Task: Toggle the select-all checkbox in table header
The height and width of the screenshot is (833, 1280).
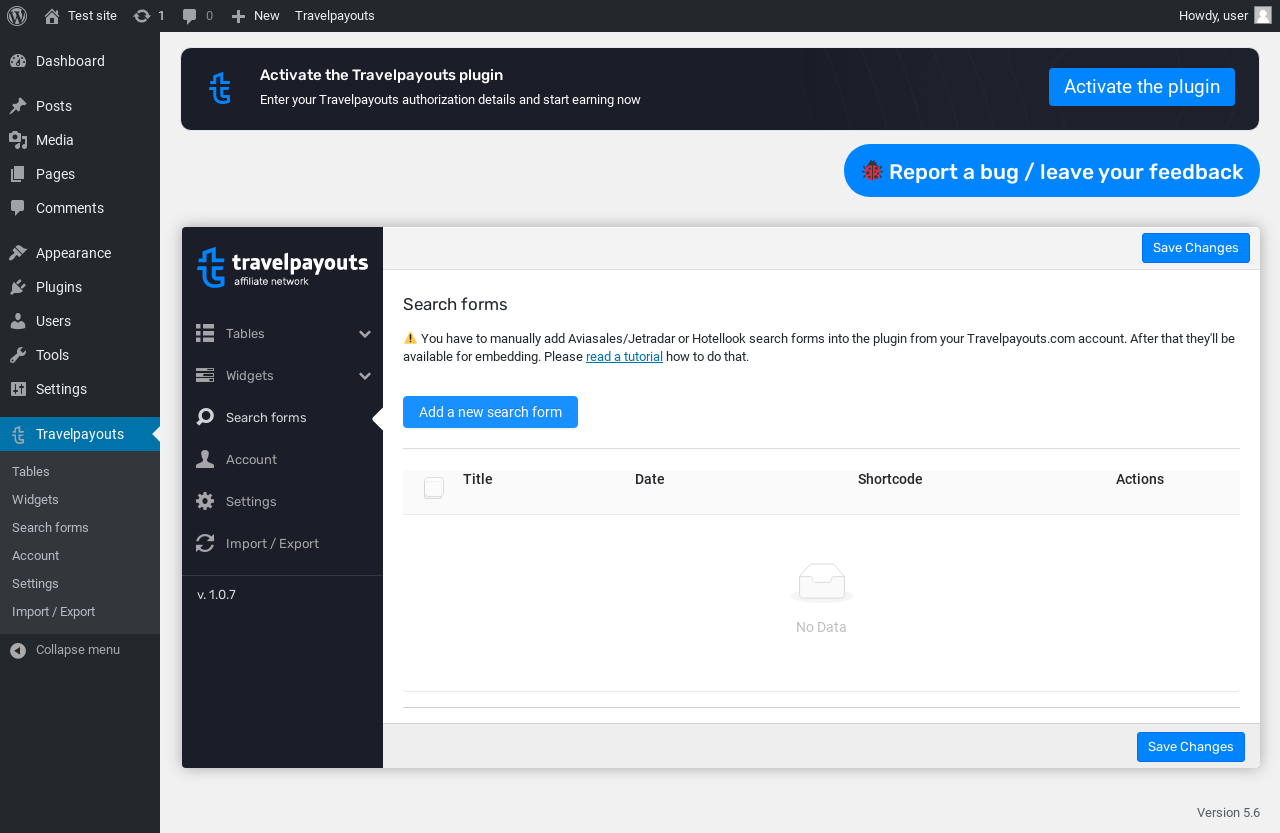Action: pos(434,488)
